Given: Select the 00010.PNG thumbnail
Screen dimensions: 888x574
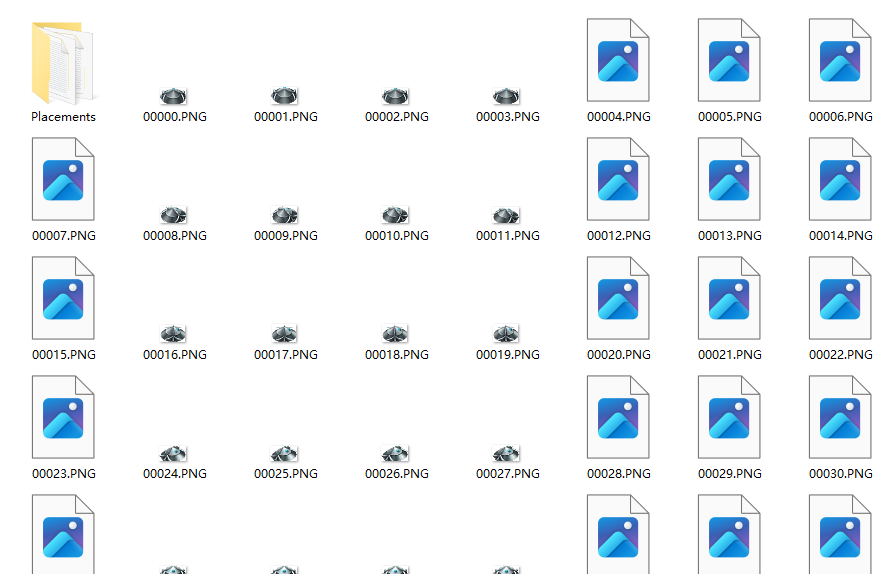Looking at the screenshot, I should (396, 215).
